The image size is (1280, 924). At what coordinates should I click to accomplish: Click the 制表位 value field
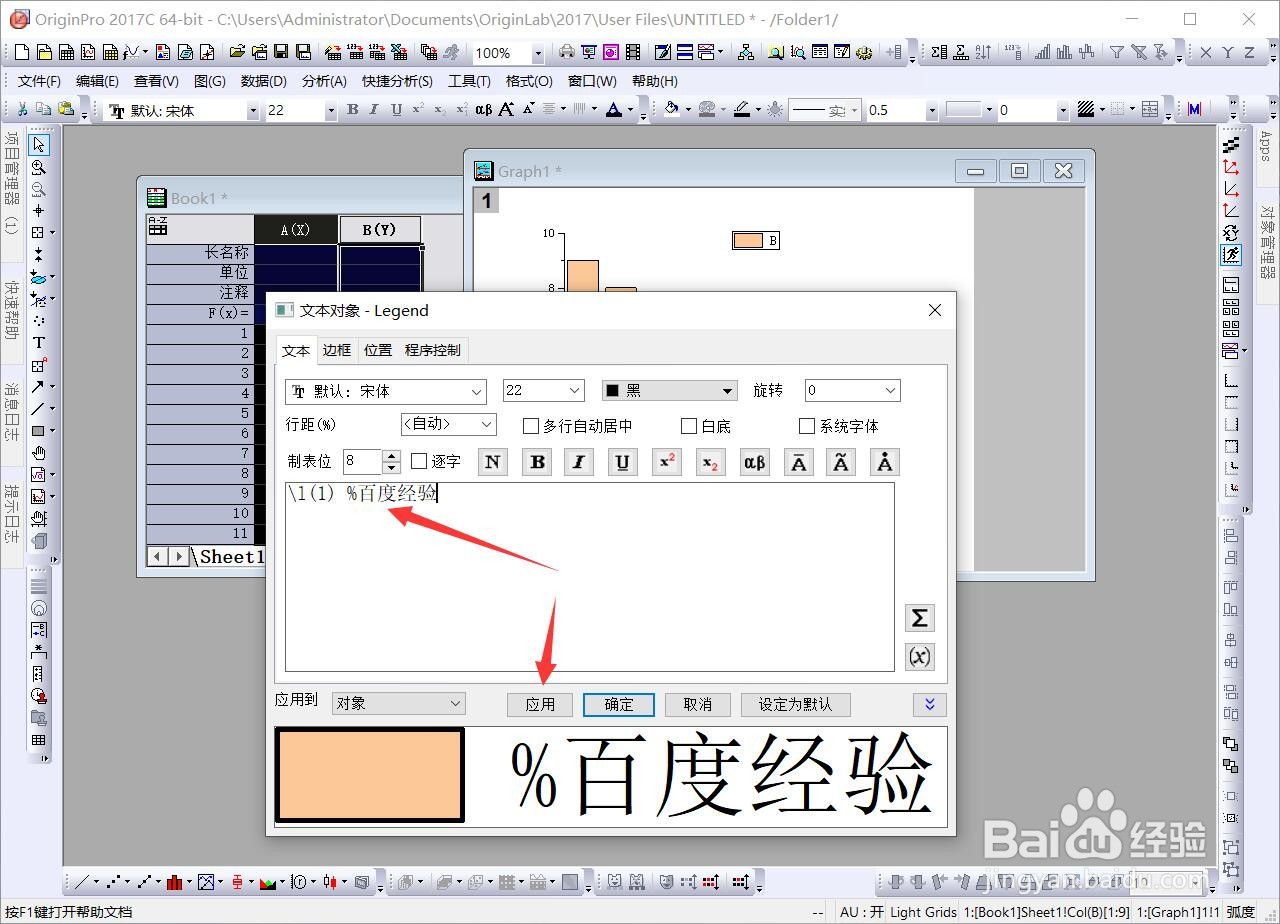(363, 461)
